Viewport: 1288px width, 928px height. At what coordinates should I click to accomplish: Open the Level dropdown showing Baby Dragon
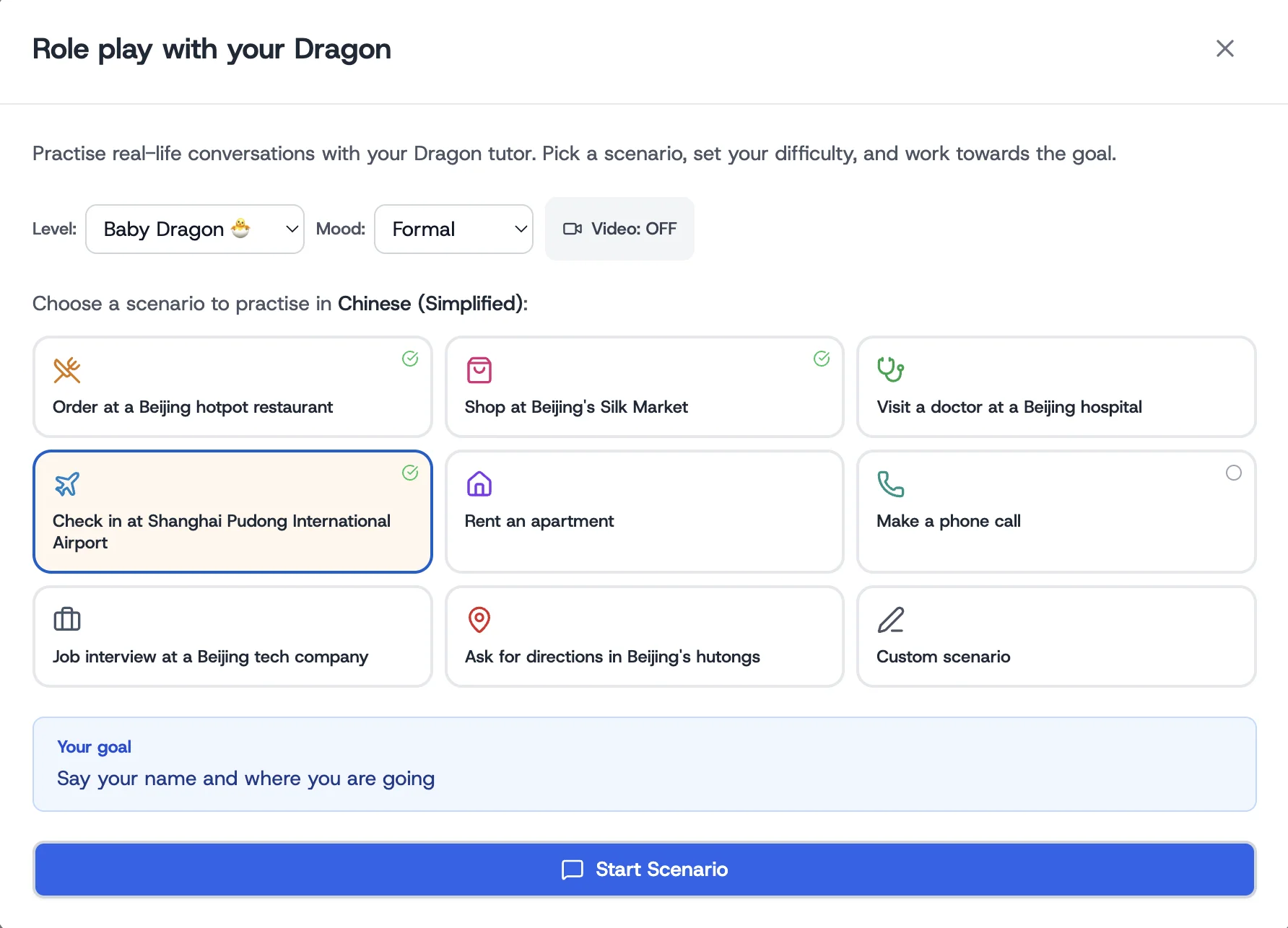pyautogui.click(x=194, y=229)
